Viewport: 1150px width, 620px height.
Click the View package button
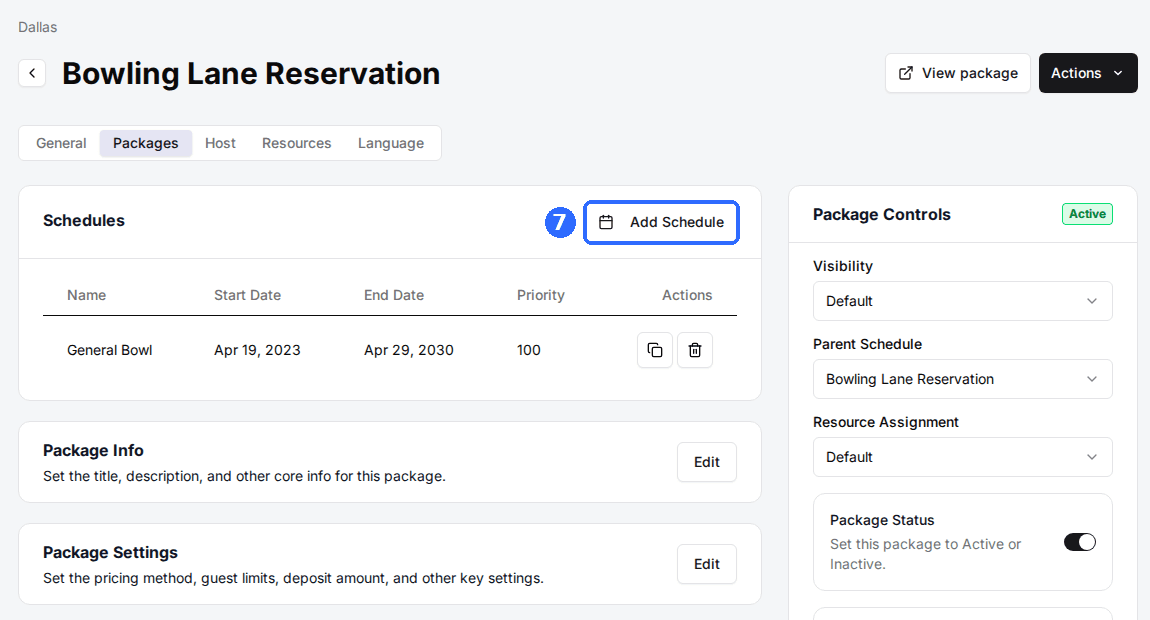(958, 73)
